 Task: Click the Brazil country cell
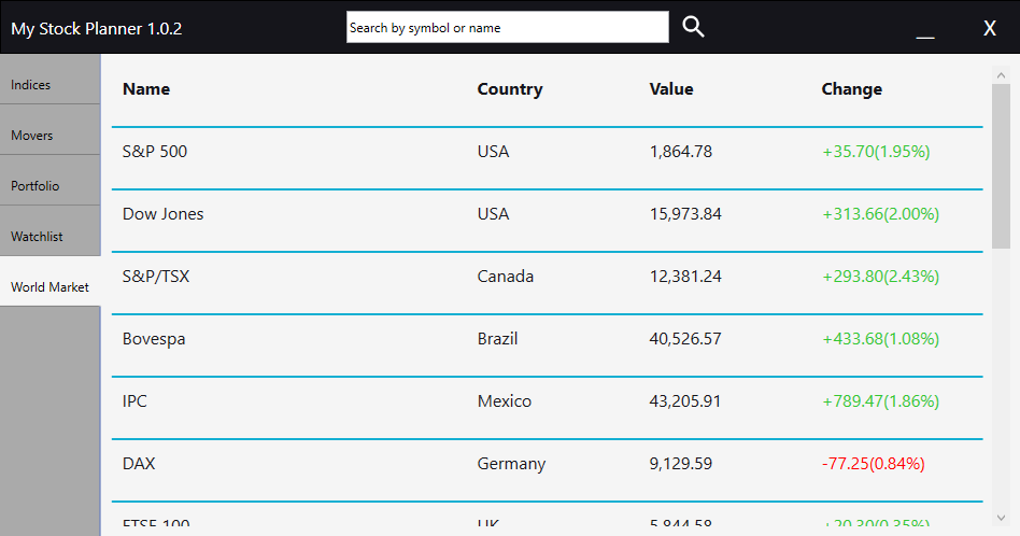(498, 339)
